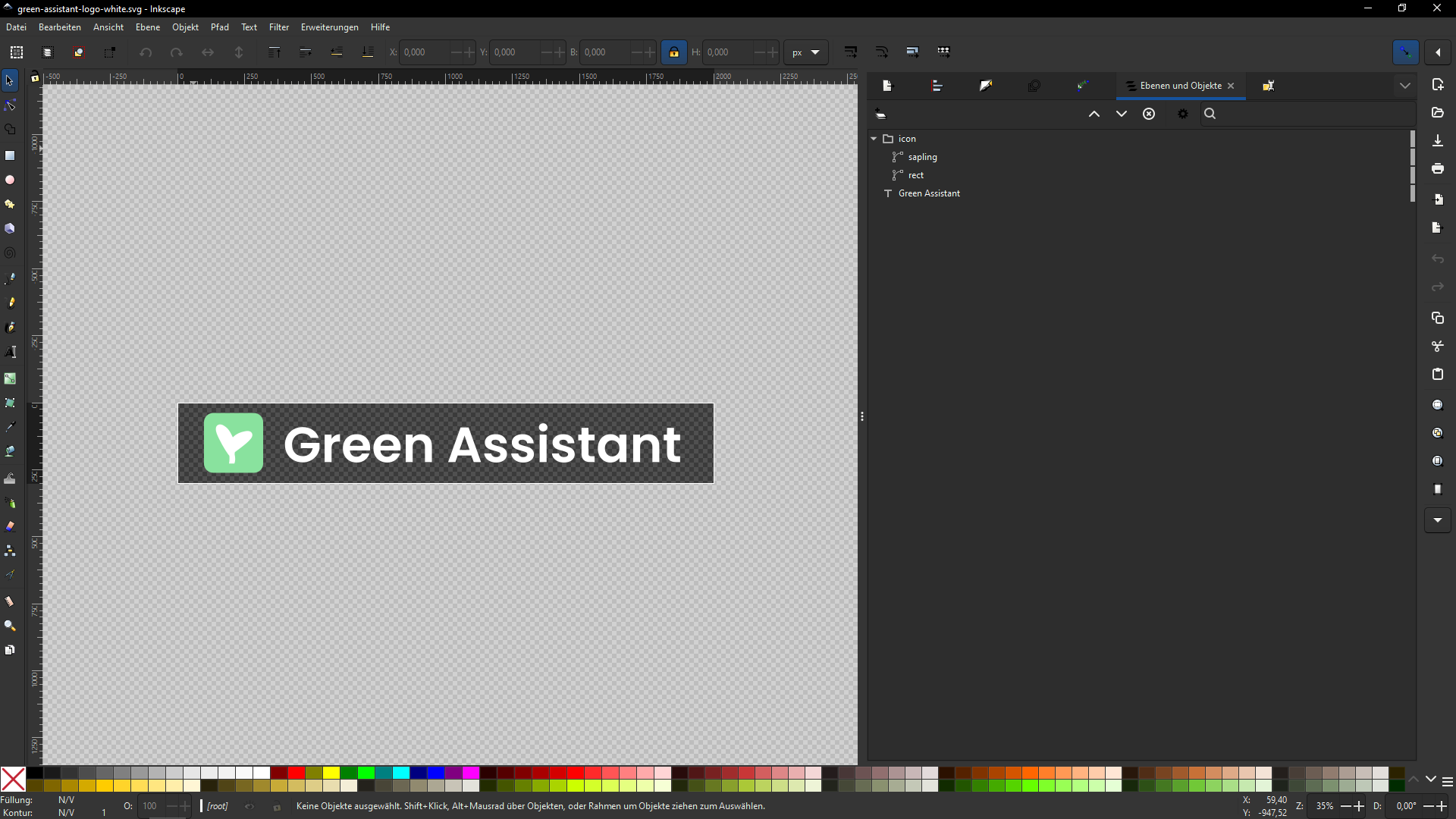Click the no-color X swatch
The height and width of the screenshot is (819, 1456).
(x=13, y=779)
